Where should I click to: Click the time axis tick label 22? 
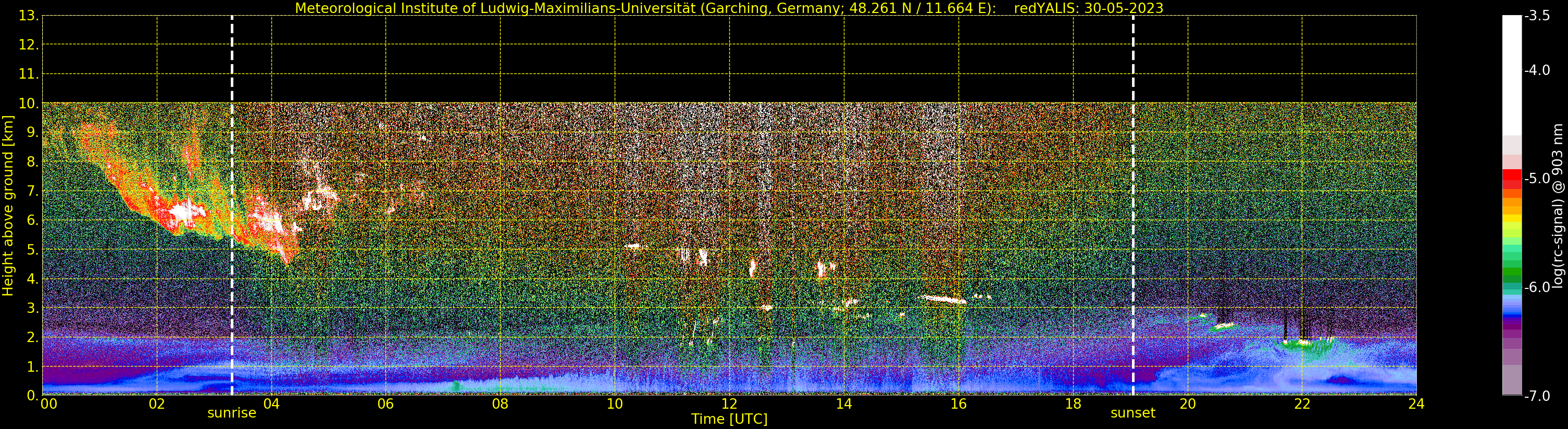(1302, 404)
